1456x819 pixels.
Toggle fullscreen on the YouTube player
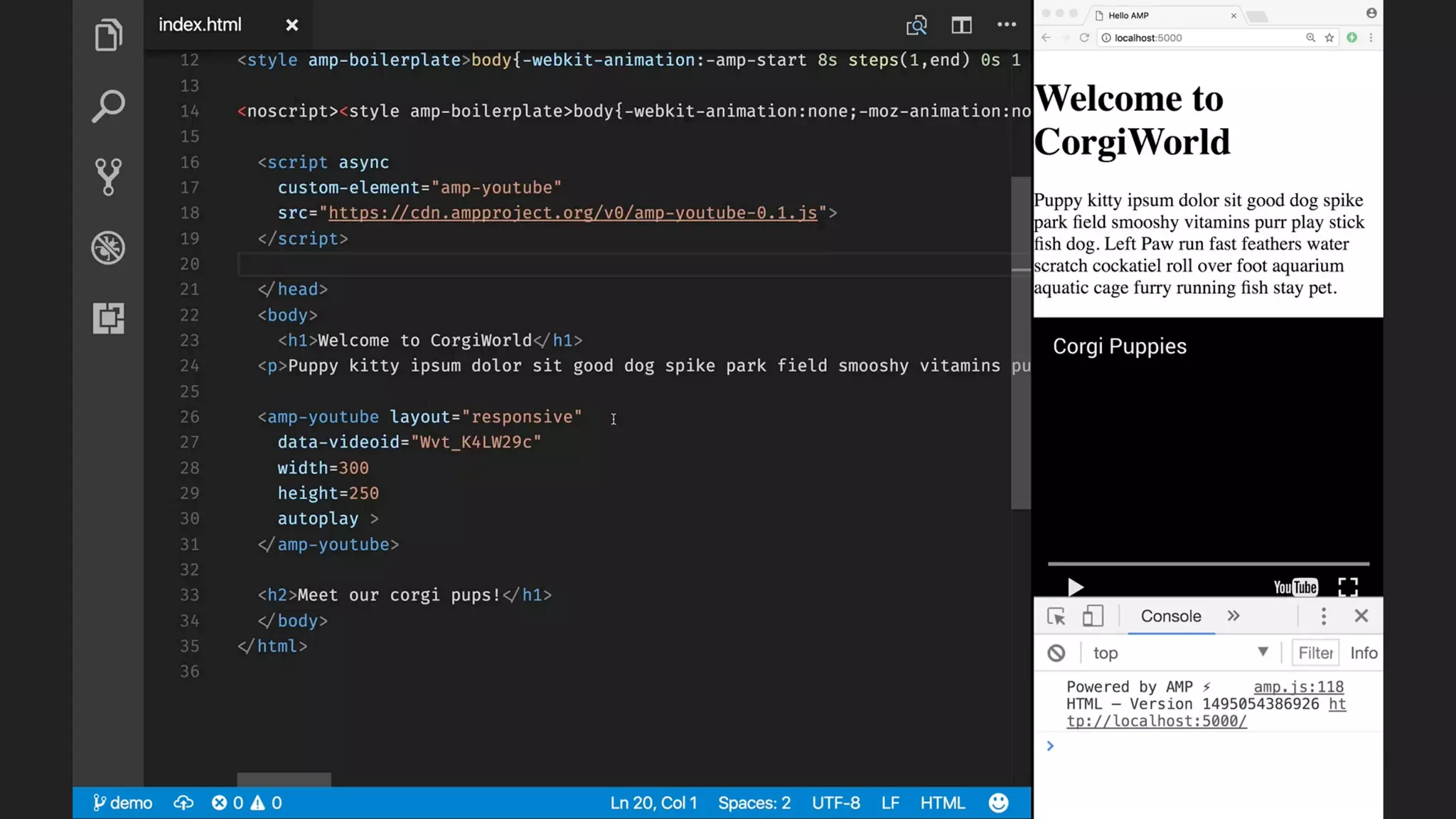[x=1347, y=587]
